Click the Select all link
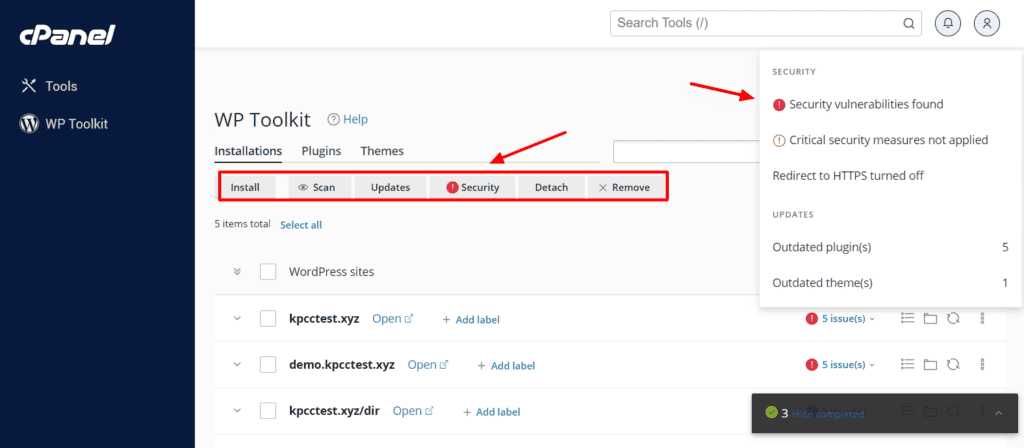Screen dimensions: 1024x448 301,225
